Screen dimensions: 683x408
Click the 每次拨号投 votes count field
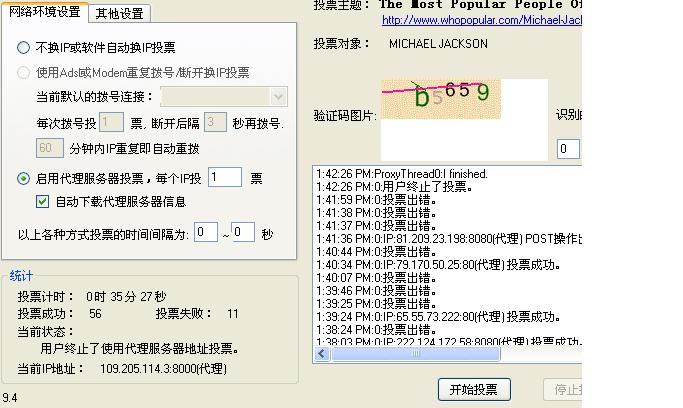(x=112, y=122)
